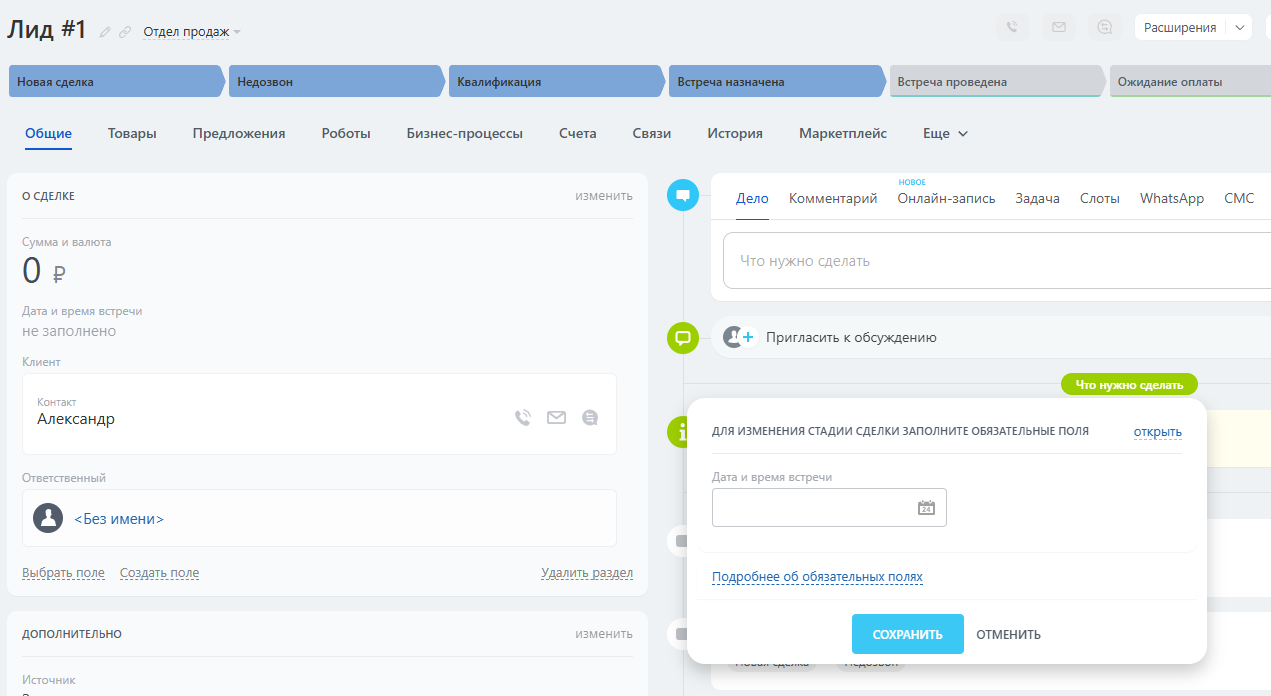This screenshot has height=696, width=1271.
Task: Open the Отдел продаж pipeline dropdown
Action: point(192,31)
